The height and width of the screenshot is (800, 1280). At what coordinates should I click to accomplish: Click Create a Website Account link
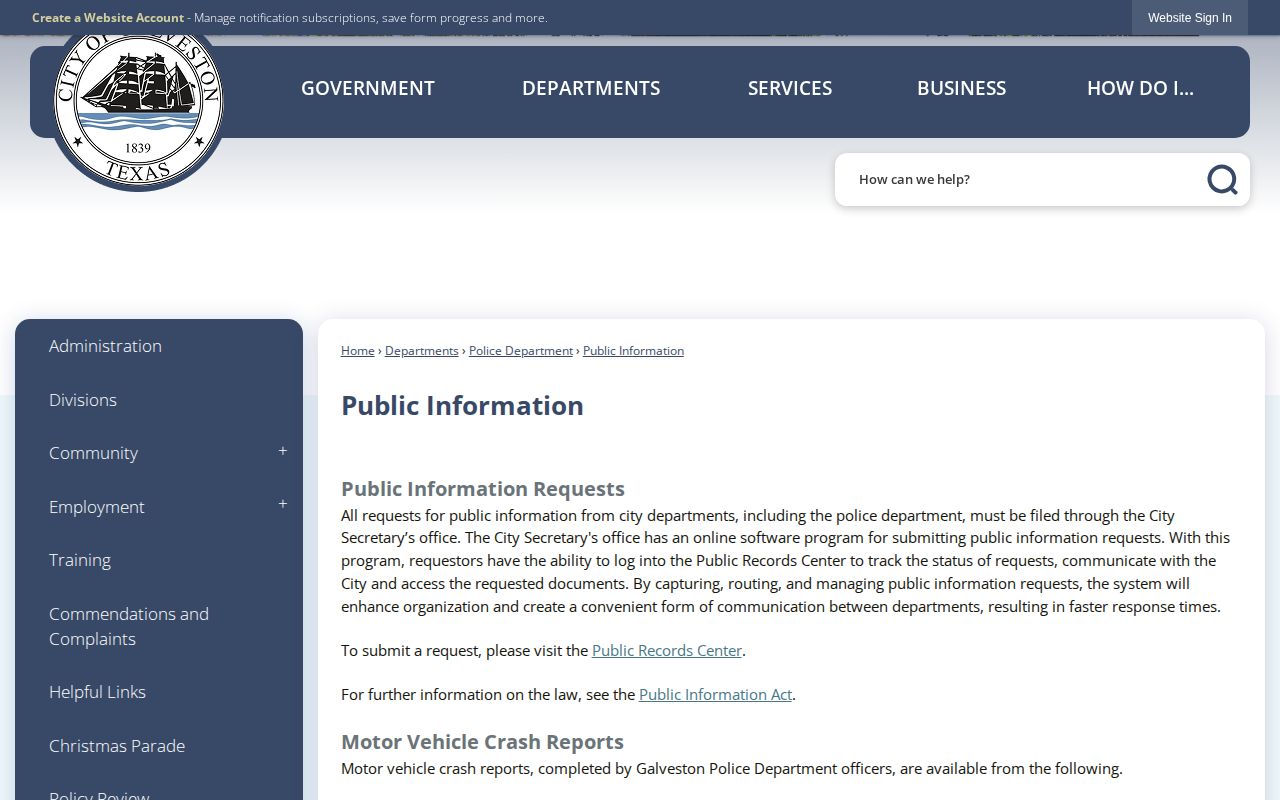tap(108, 18)
